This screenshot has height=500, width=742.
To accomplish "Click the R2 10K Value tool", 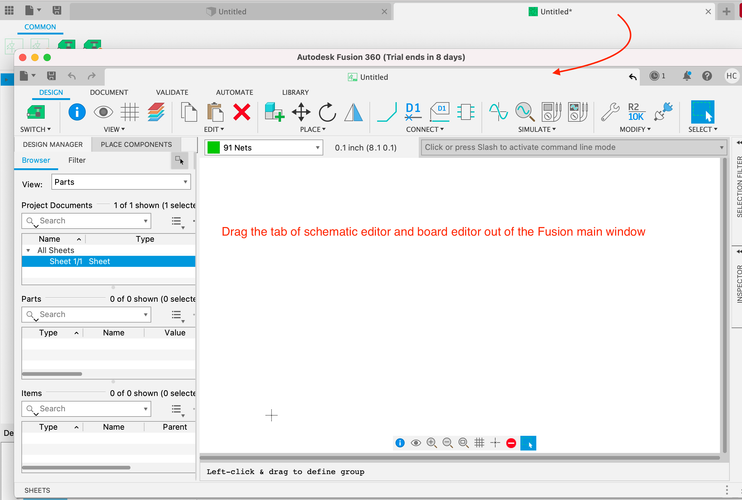I will [636, 112].
